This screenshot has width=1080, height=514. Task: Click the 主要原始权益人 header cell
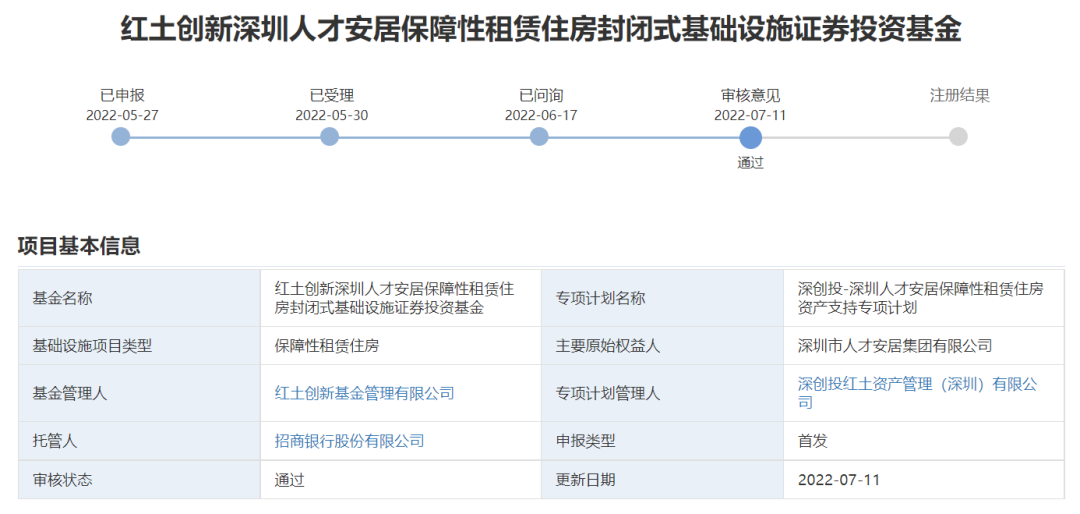point(663,346)
